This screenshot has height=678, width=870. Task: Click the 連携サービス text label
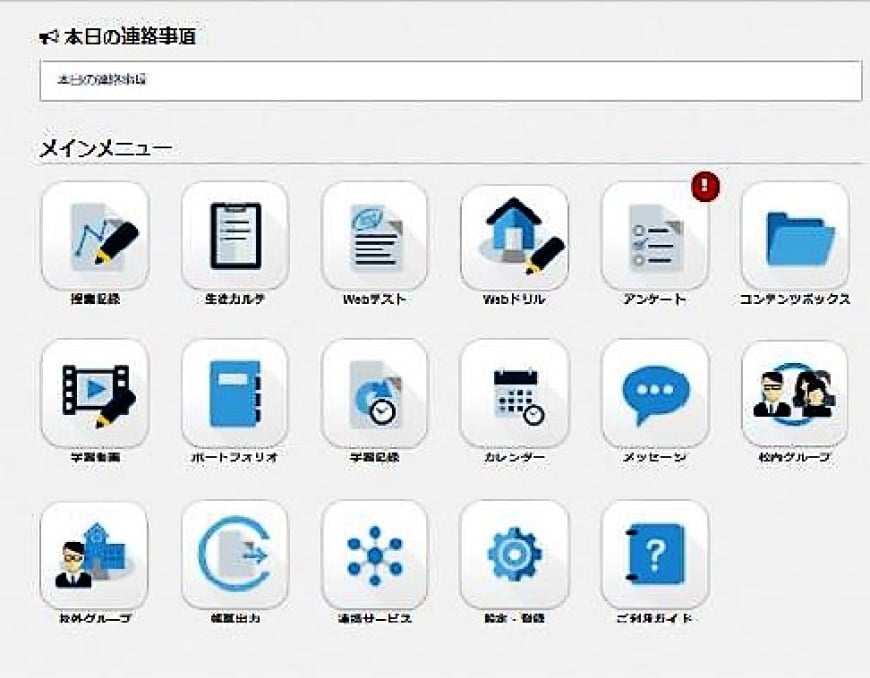375,618
